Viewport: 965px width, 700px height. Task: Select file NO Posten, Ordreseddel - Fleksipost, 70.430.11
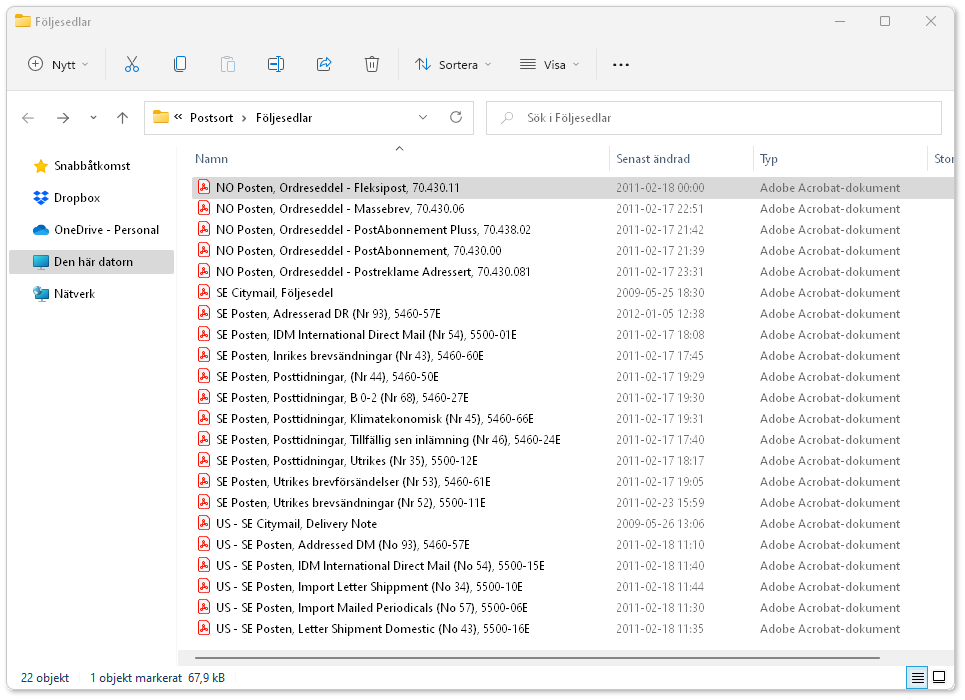[x=572, y=188]
